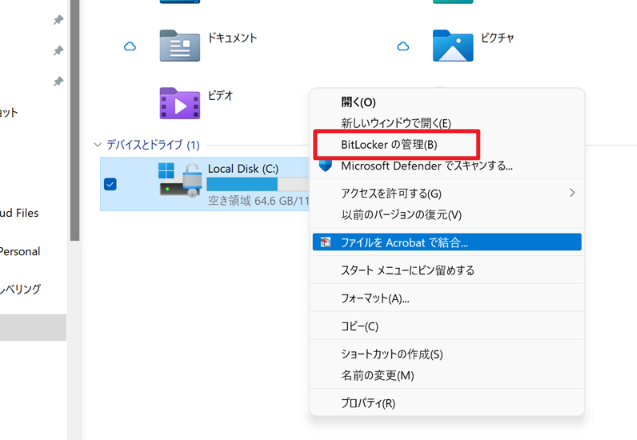Click the Local Disk (C:) name label

click(x=243, y=169)
